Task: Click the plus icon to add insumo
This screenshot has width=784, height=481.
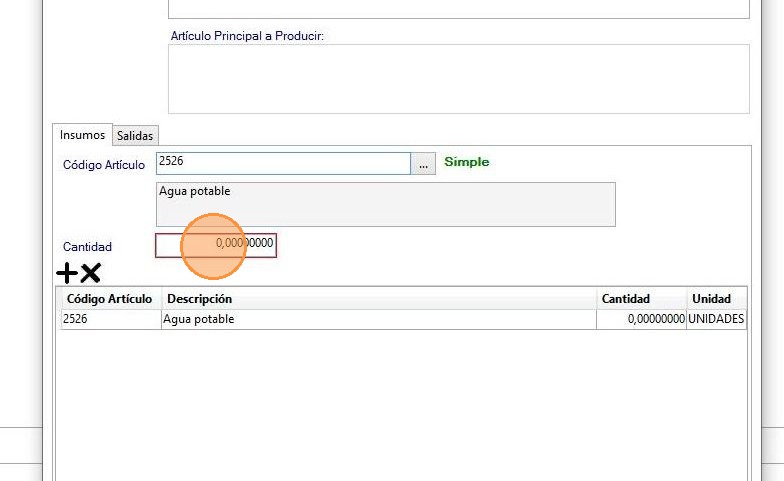Action: [x=67, y=273]
